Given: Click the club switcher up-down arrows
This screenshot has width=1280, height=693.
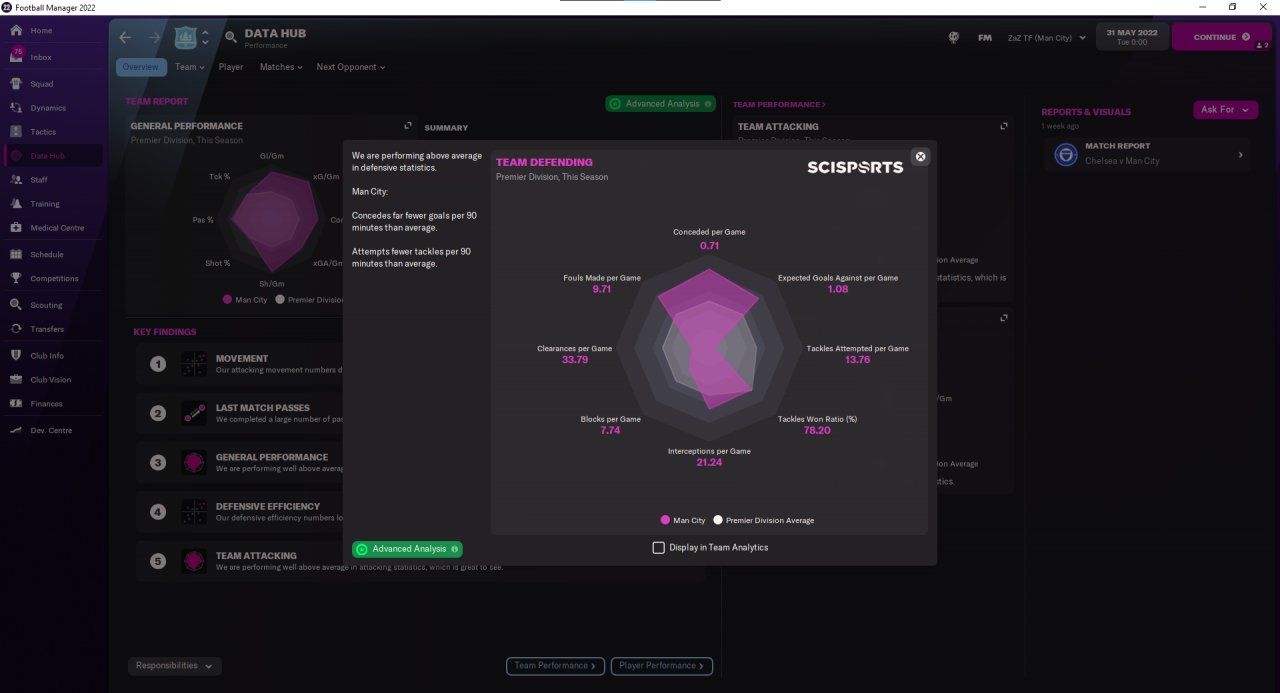Looking at the screenshot, I should [205, 38].
